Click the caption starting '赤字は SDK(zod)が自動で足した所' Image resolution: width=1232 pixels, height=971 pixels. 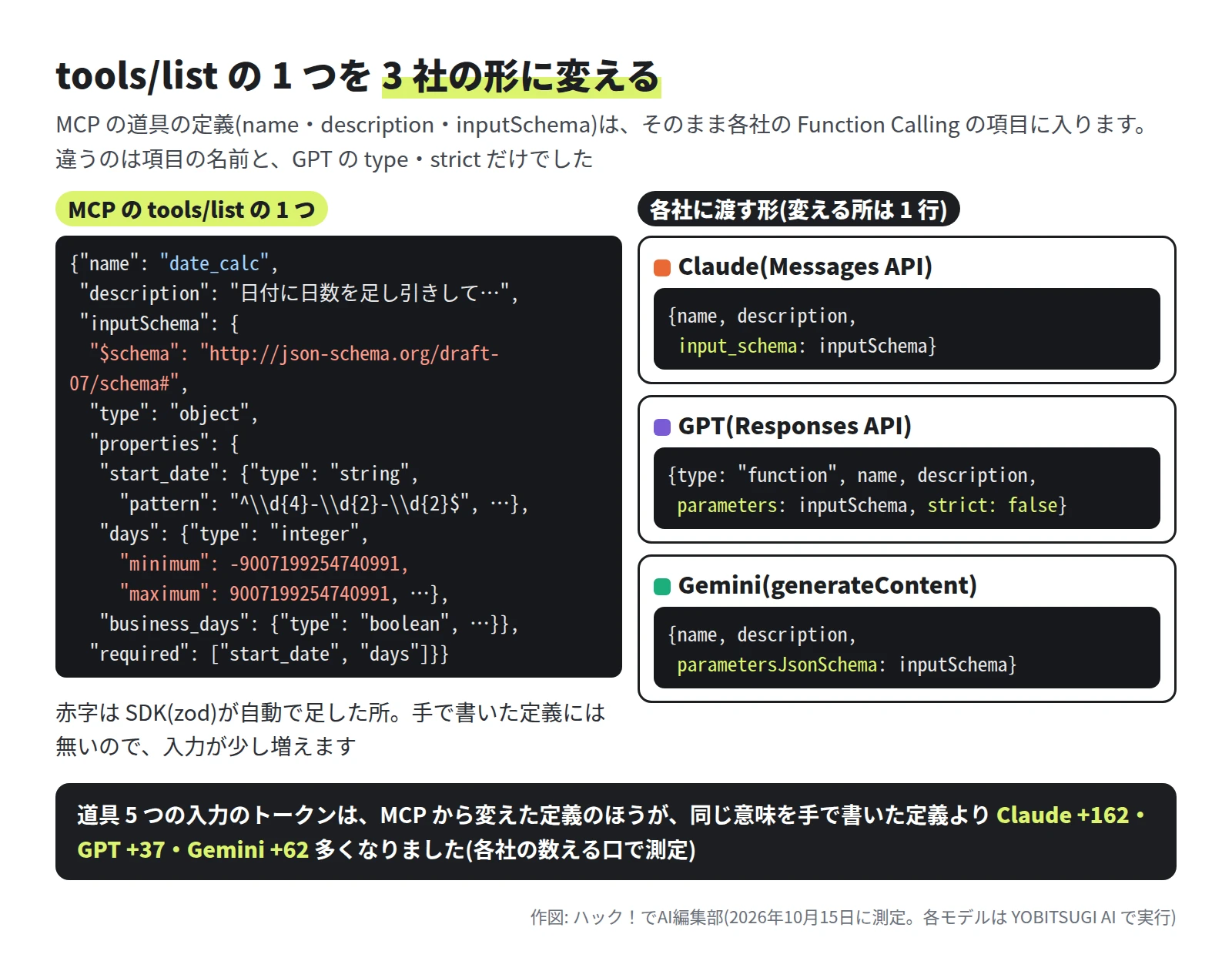pyautogui.click(x=330, y=729)
